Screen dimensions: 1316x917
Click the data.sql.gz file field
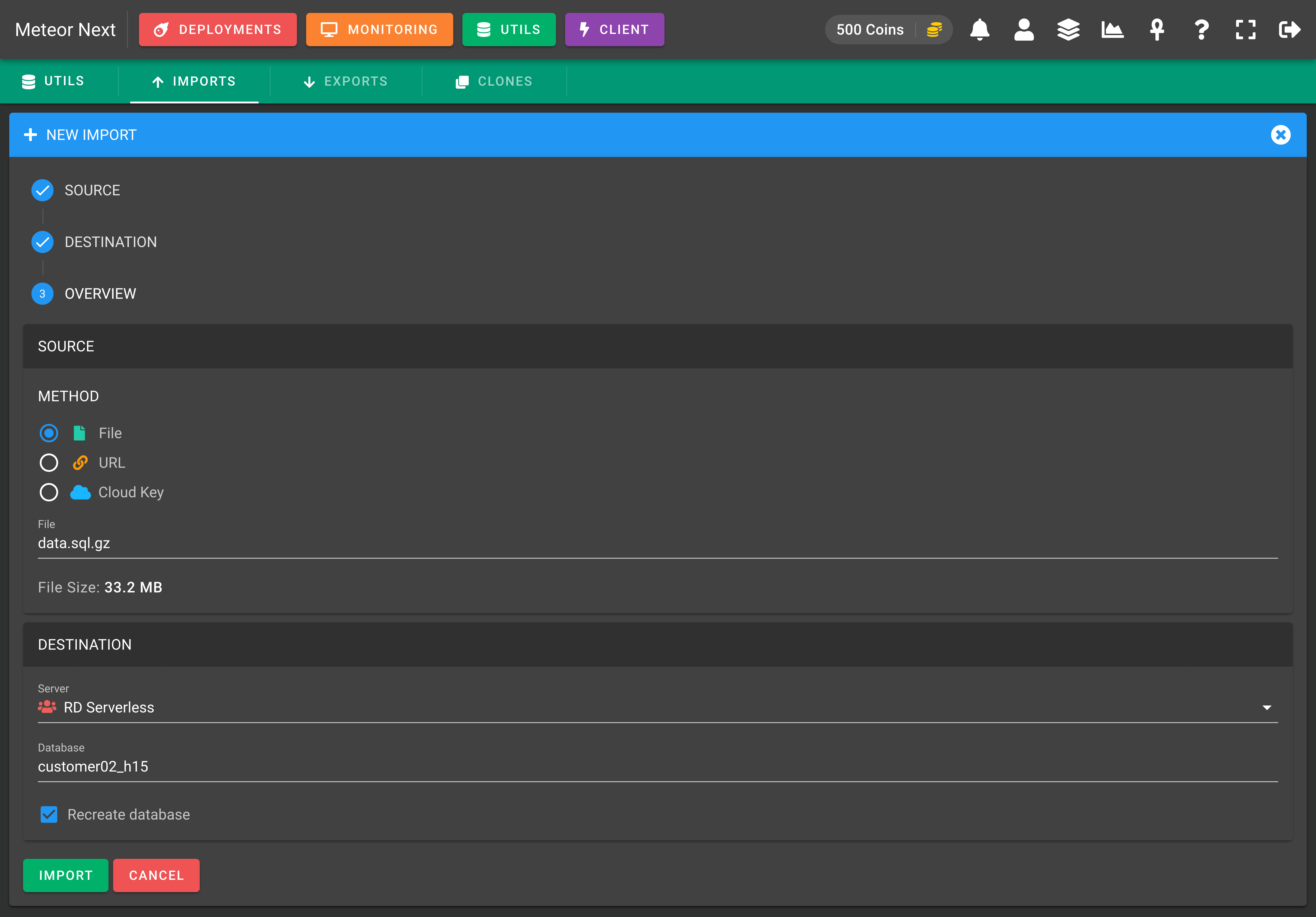[658, 543]
